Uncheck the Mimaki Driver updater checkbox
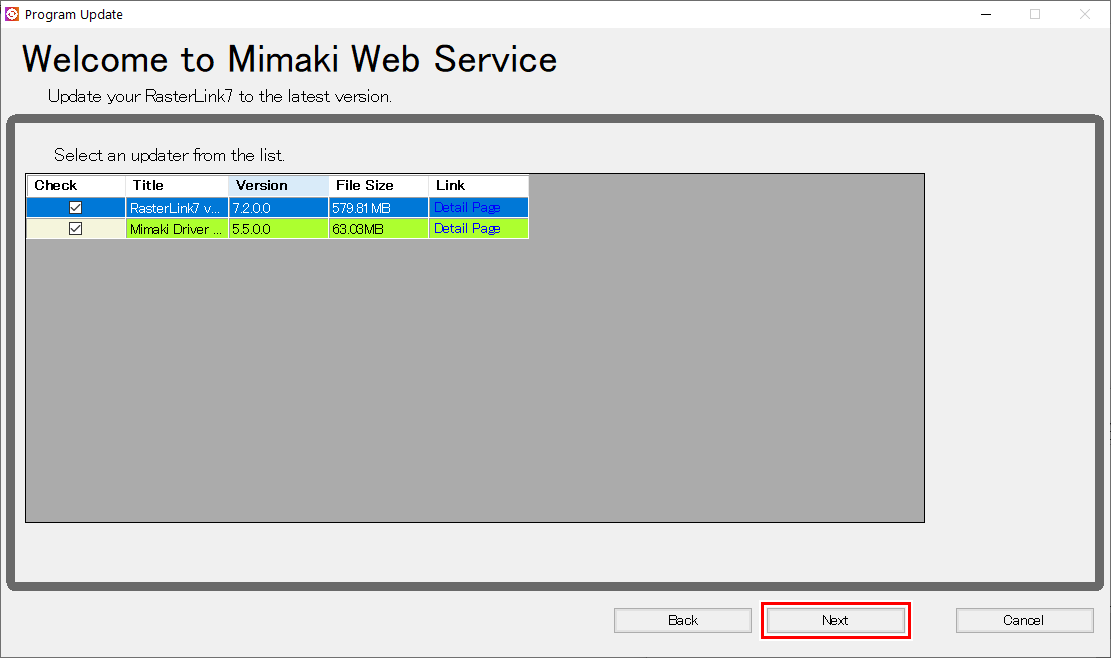The width and height of the screenshot is (1111, 658). point(75,229)
